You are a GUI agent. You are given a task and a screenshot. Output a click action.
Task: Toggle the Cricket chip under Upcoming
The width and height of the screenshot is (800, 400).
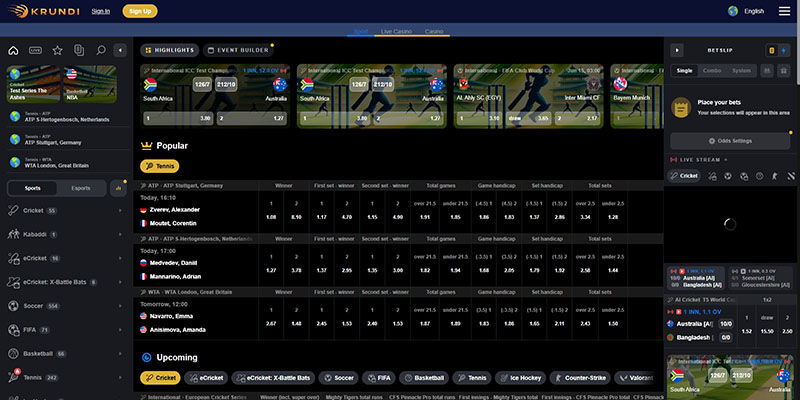(160, 378)
